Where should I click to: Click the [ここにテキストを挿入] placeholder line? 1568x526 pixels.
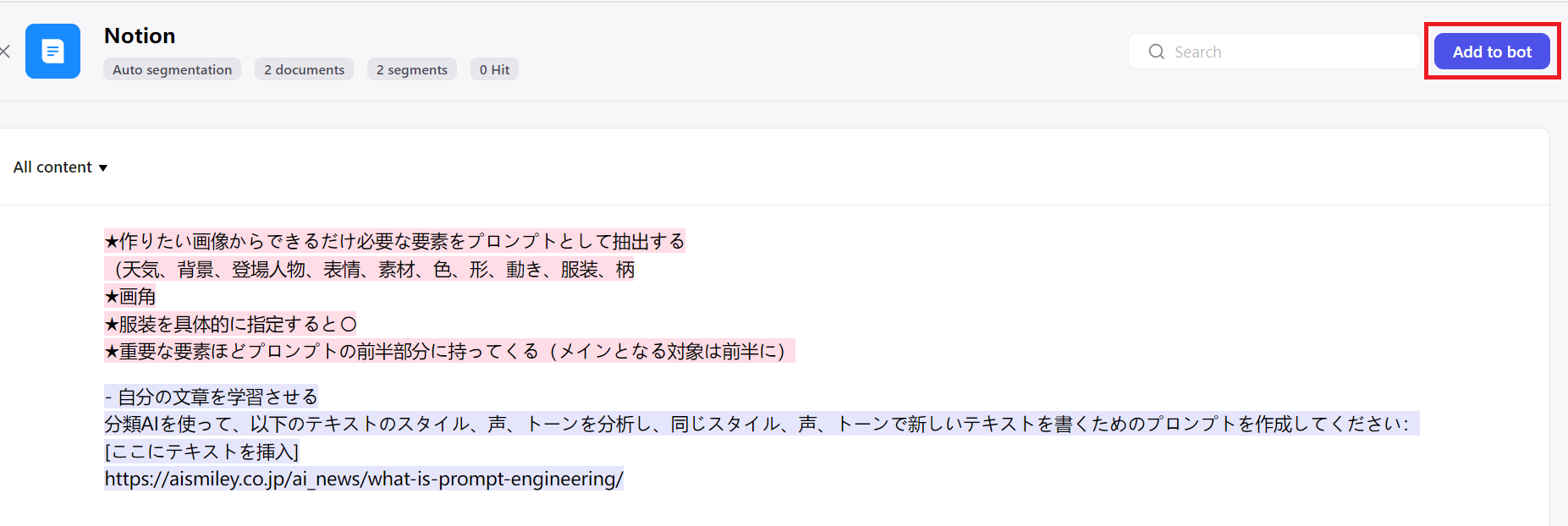pyautogui.click(x=201, y=452)
